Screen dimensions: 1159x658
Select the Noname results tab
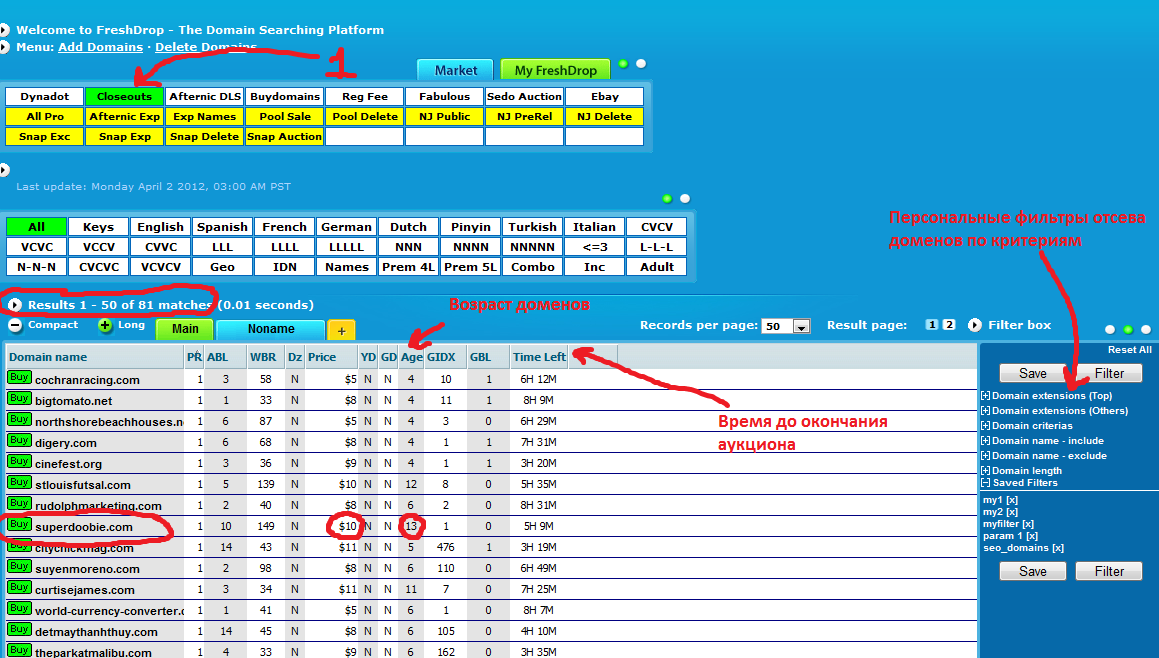pos(271,329)
